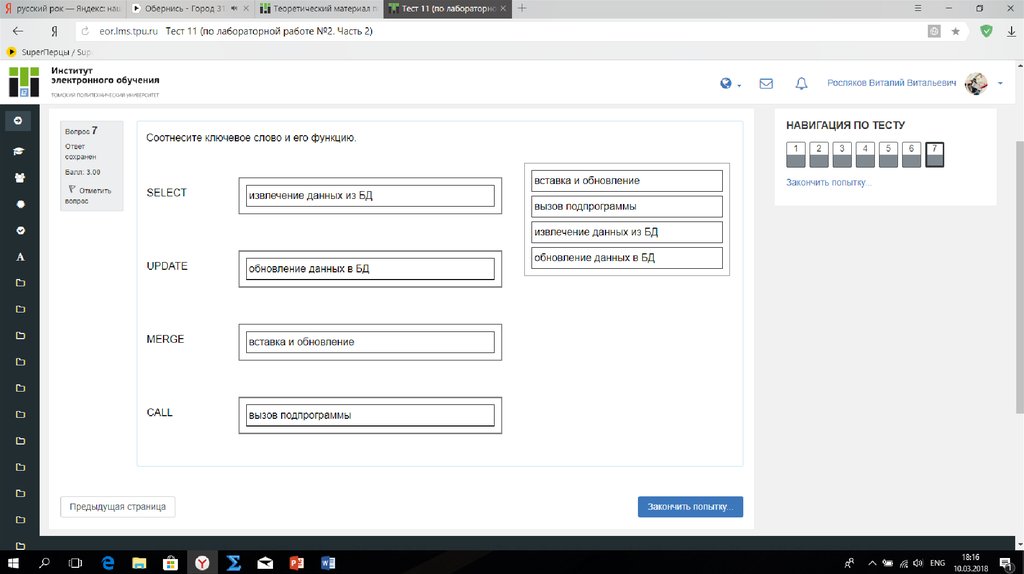Click the graduation cap icon in sidebar
The width and height of the screenshot is (1024, 574).
coord(18,152)
